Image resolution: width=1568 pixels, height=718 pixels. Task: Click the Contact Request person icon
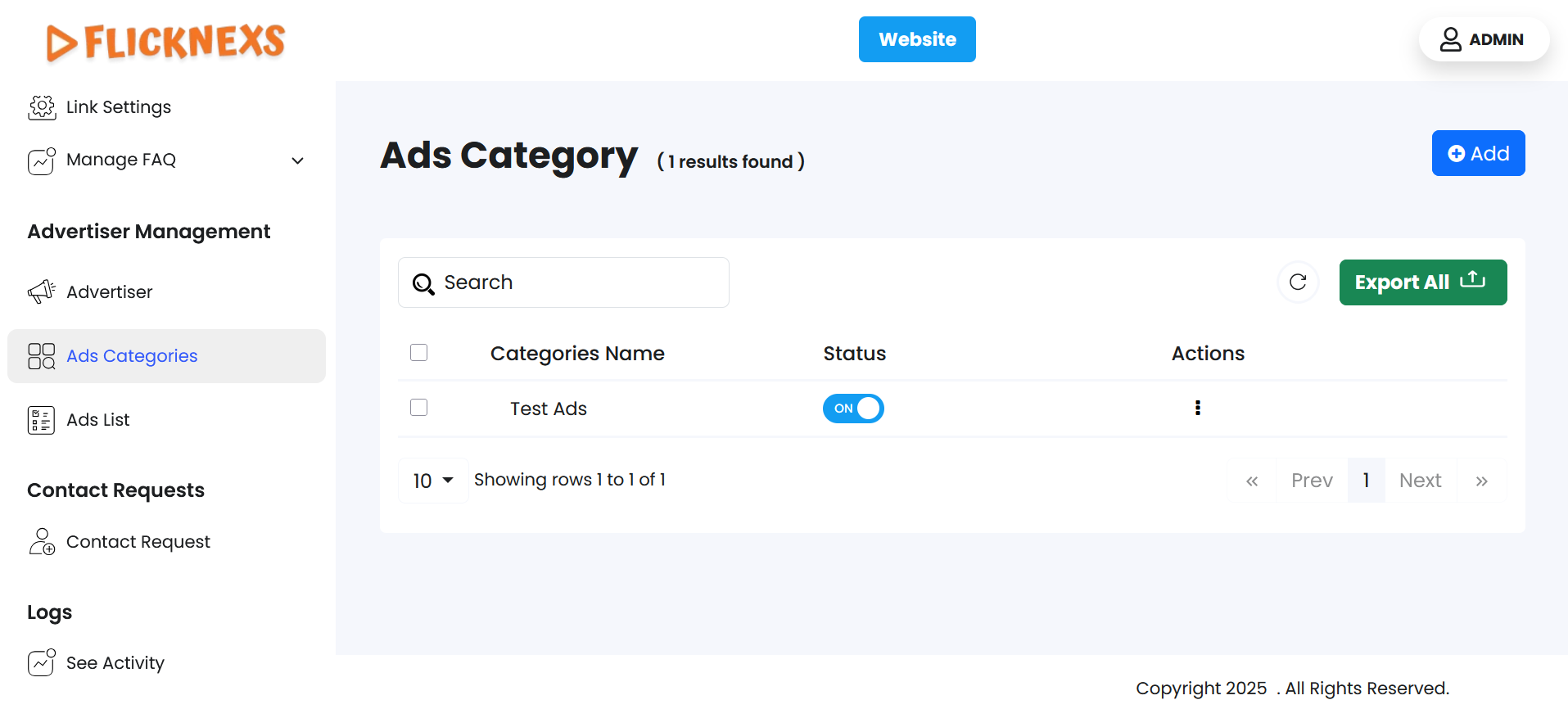coord(42,542)
